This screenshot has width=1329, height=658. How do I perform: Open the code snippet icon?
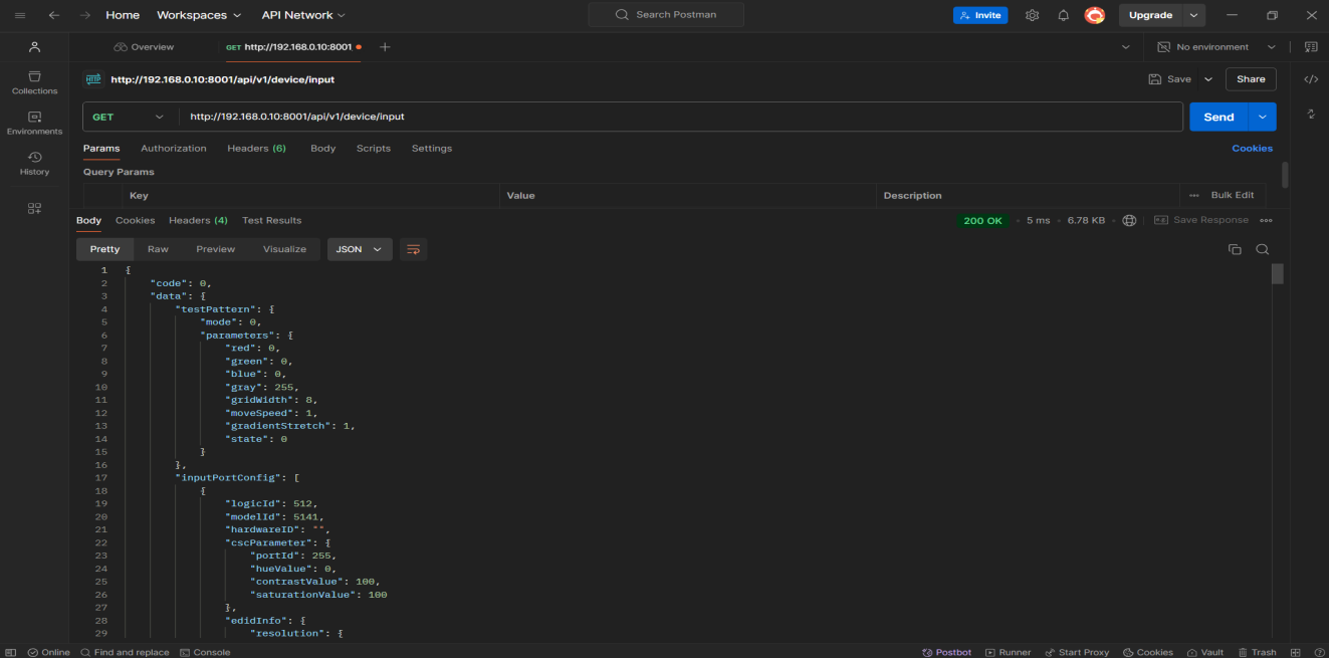[x=1311, y=79]
